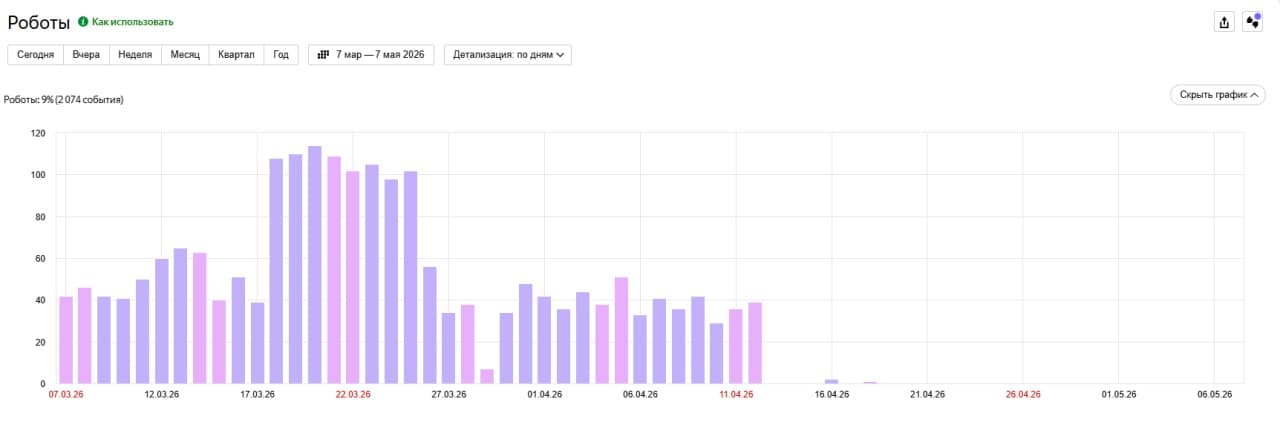This screenshot has height=439, width=1280.
Task: Click the x-axis date label 27.03.26
Action: 449,395
